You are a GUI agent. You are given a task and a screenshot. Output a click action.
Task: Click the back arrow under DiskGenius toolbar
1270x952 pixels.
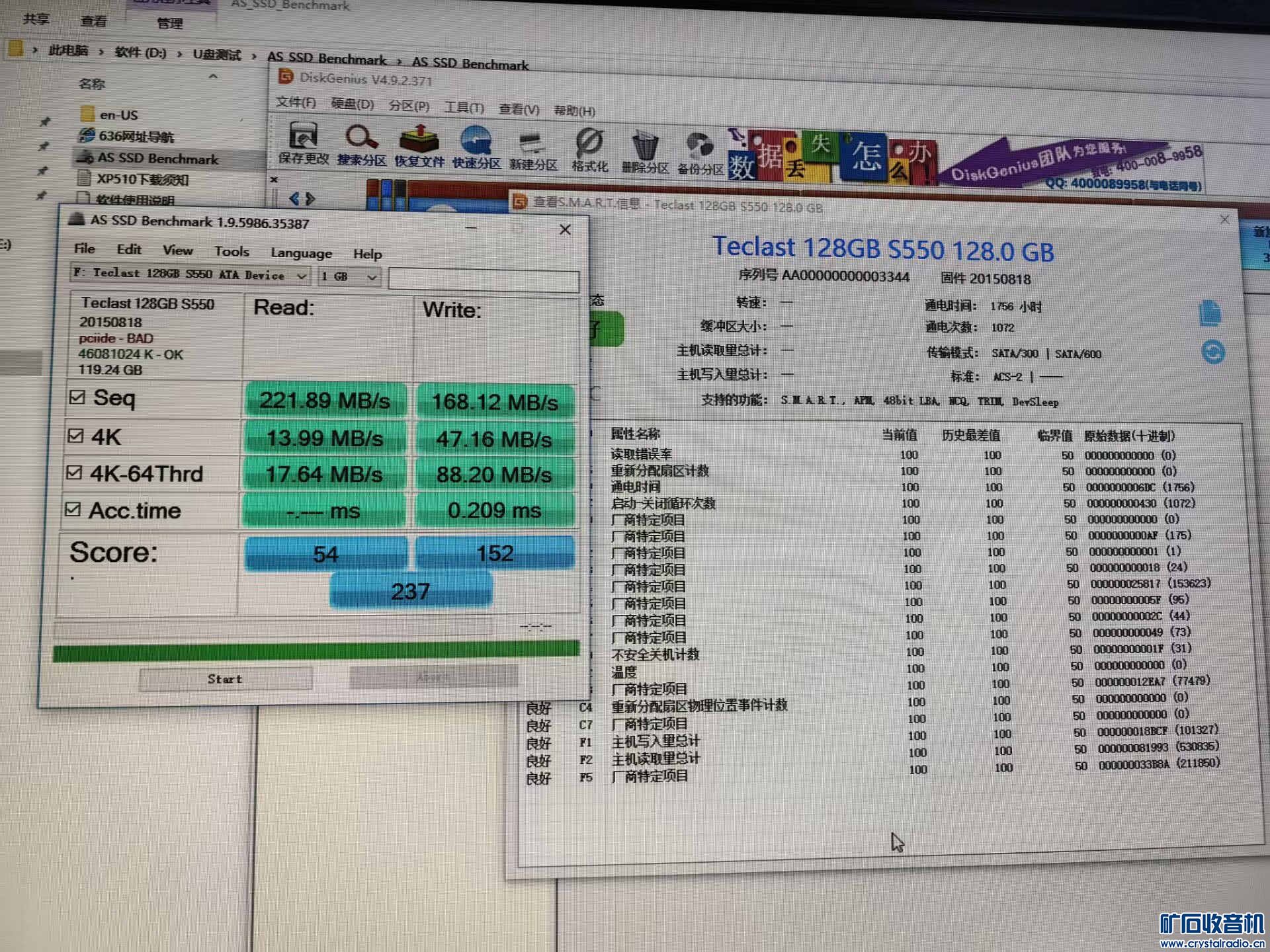(x=294, y=198)
